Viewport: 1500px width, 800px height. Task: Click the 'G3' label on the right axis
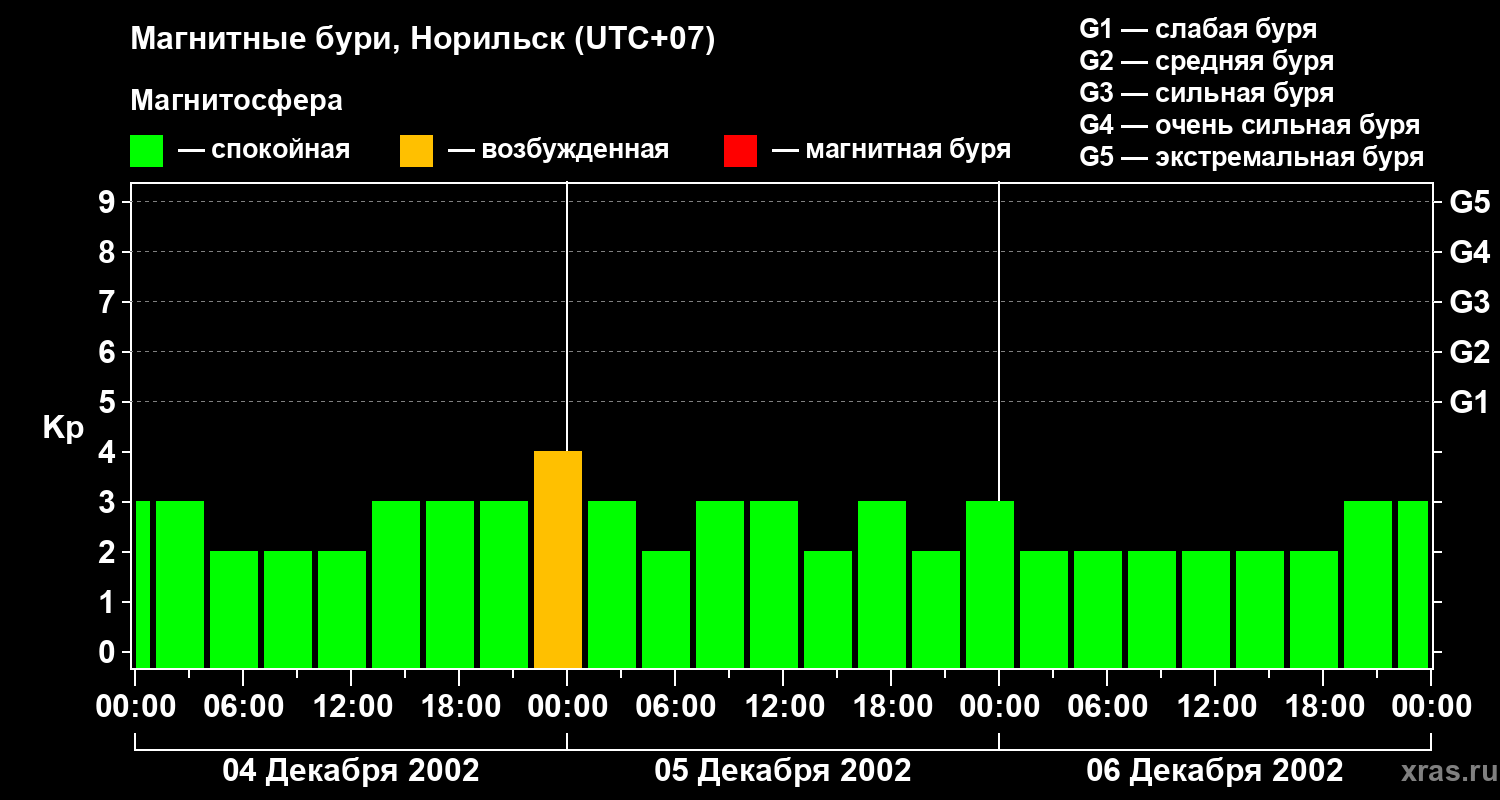tap(1470, 302)
